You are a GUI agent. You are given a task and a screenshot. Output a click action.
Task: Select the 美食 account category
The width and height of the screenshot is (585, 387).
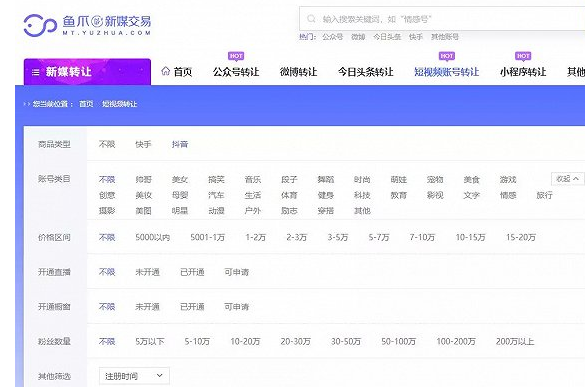472,179
